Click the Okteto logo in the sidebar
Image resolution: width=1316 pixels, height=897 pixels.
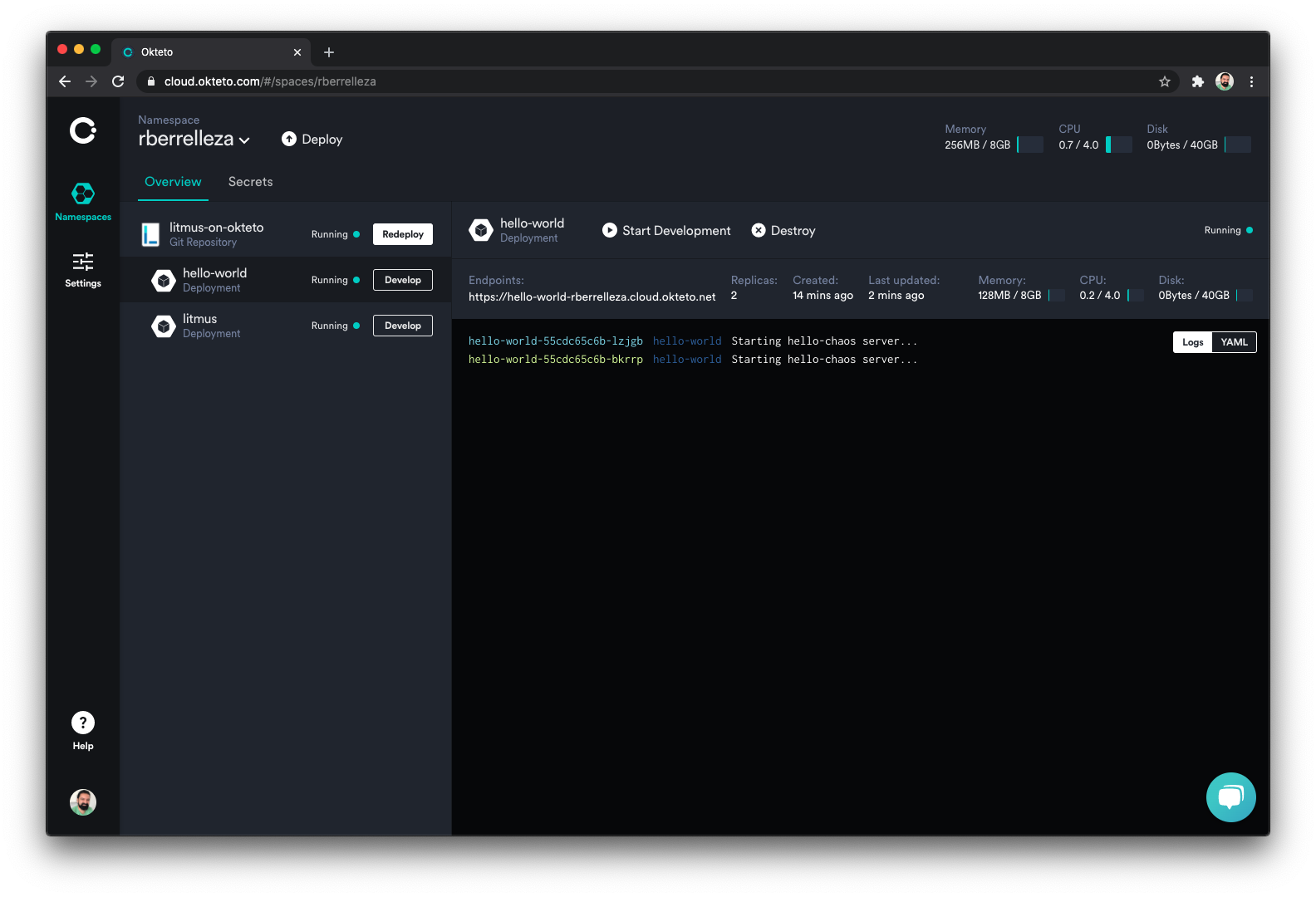pyautogui.click(x=83, y=130)
